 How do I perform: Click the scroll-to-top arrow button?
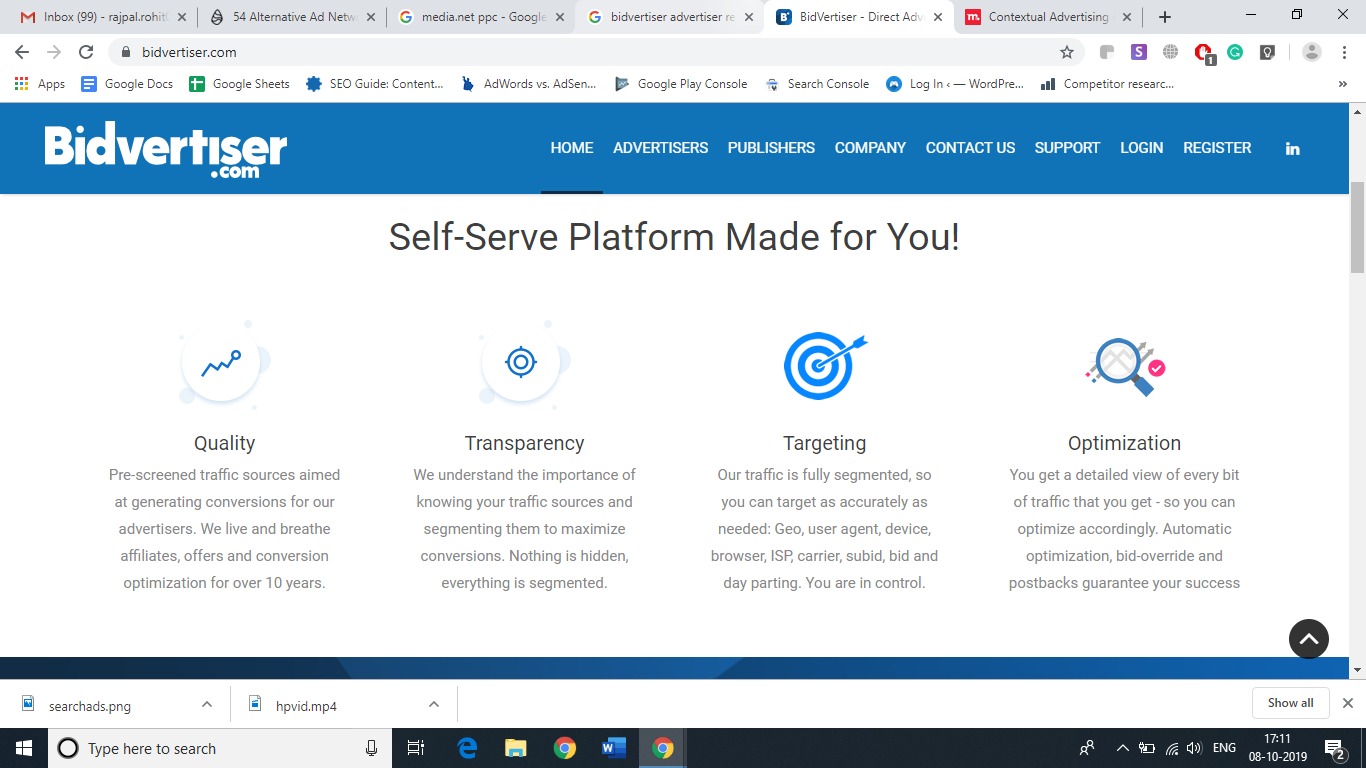pos(1309,638)
